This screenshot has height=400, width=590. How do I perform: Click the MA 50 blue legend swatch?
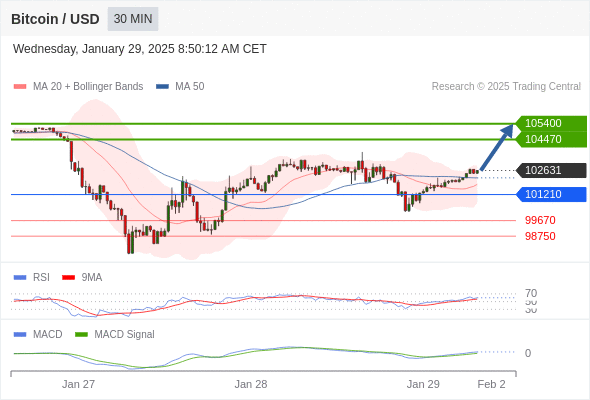tap(162, 87)
